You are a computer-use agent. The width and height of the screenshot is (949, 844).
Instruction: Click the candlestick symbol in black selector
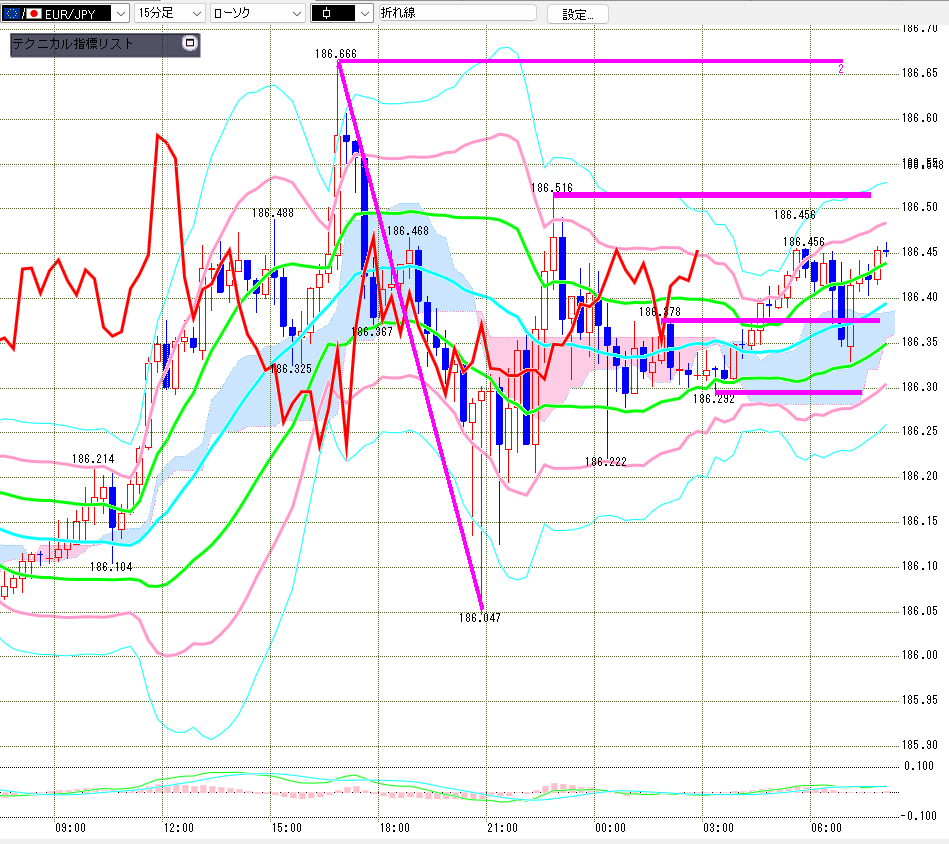pos(327,13)
